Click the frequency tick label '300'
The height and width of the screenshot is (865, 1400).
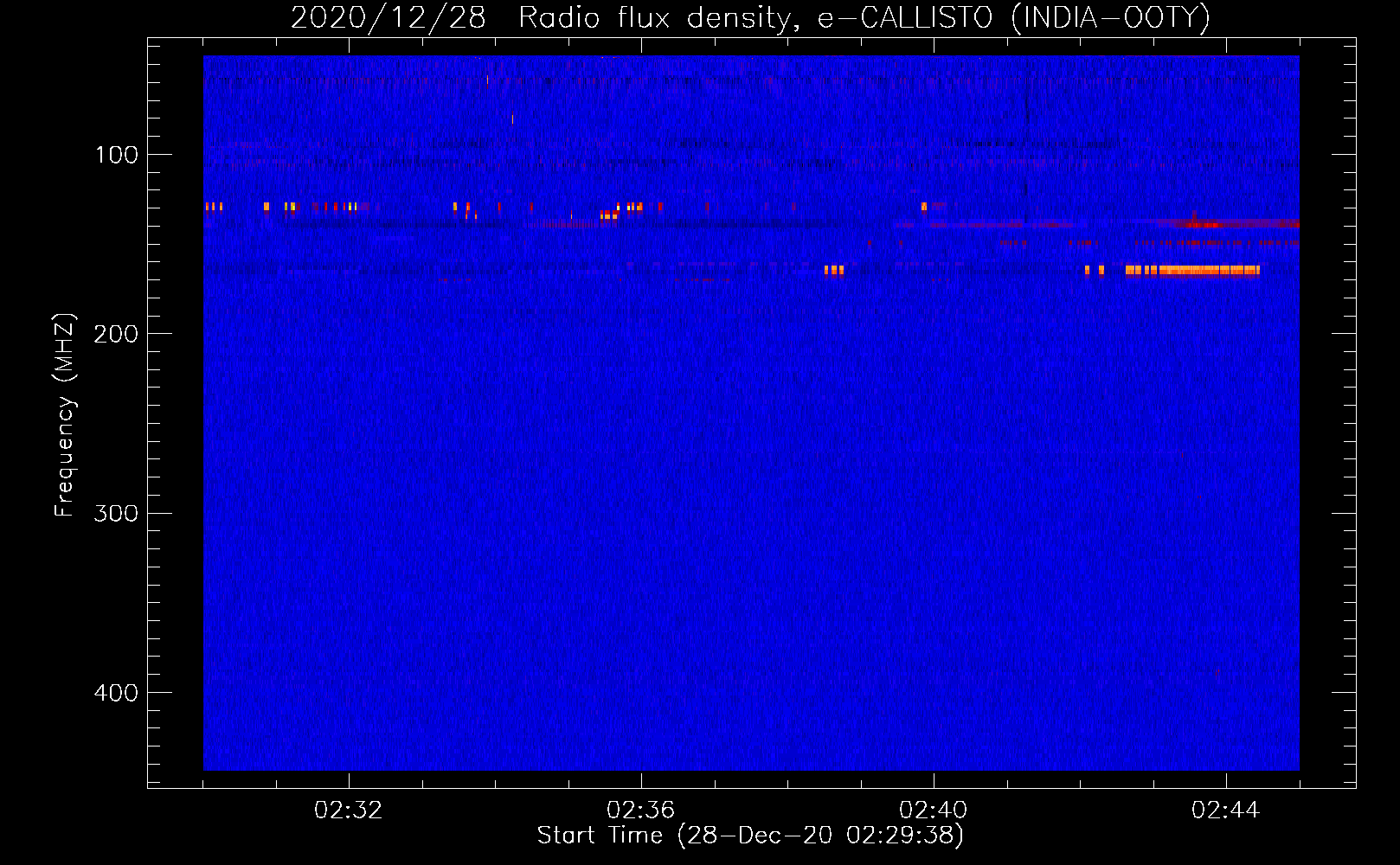coord(116,513)
